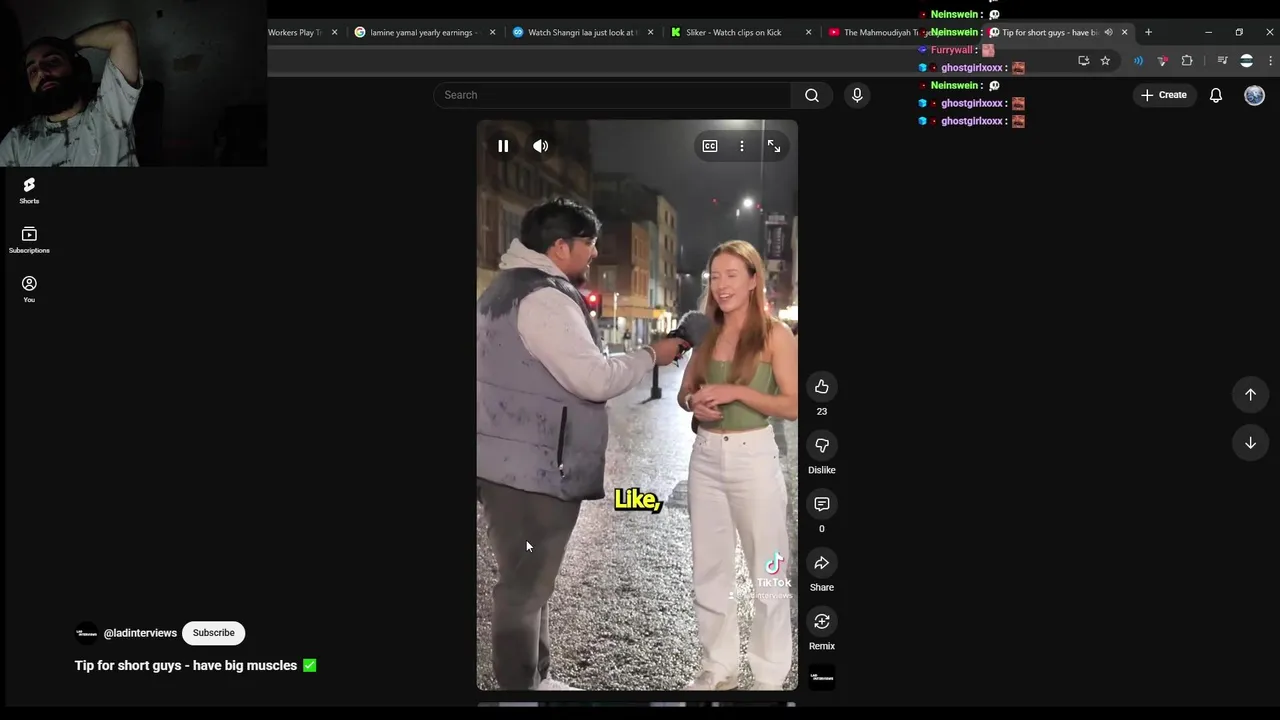This screenshot has height=720, width=1280.
Task: Mute the Shorts video volume
Action: 540,146
